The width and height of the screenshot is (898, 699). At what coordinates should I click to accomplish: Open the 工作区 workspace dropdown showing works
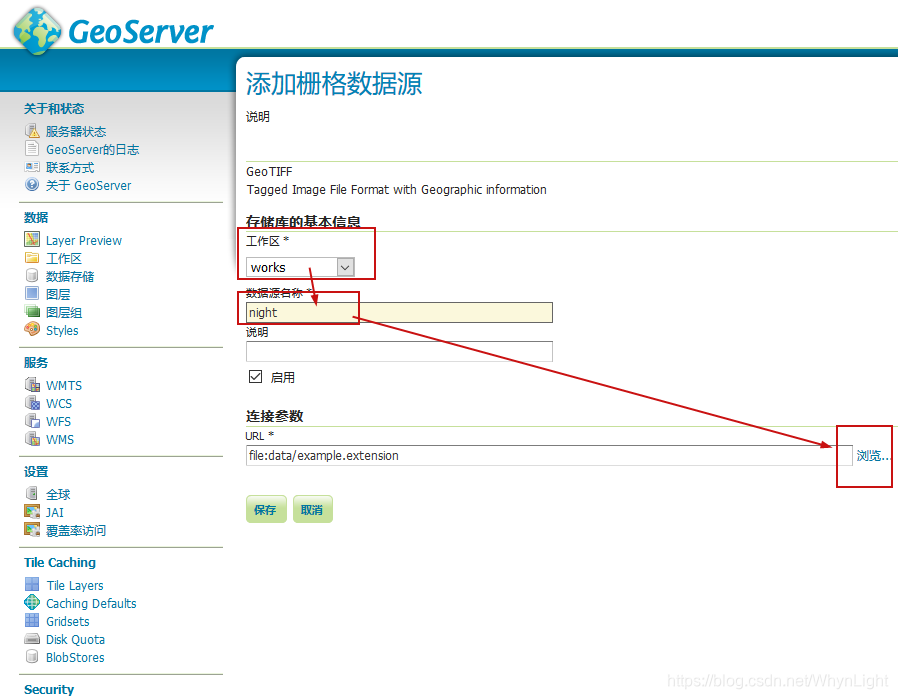[301, 267]
